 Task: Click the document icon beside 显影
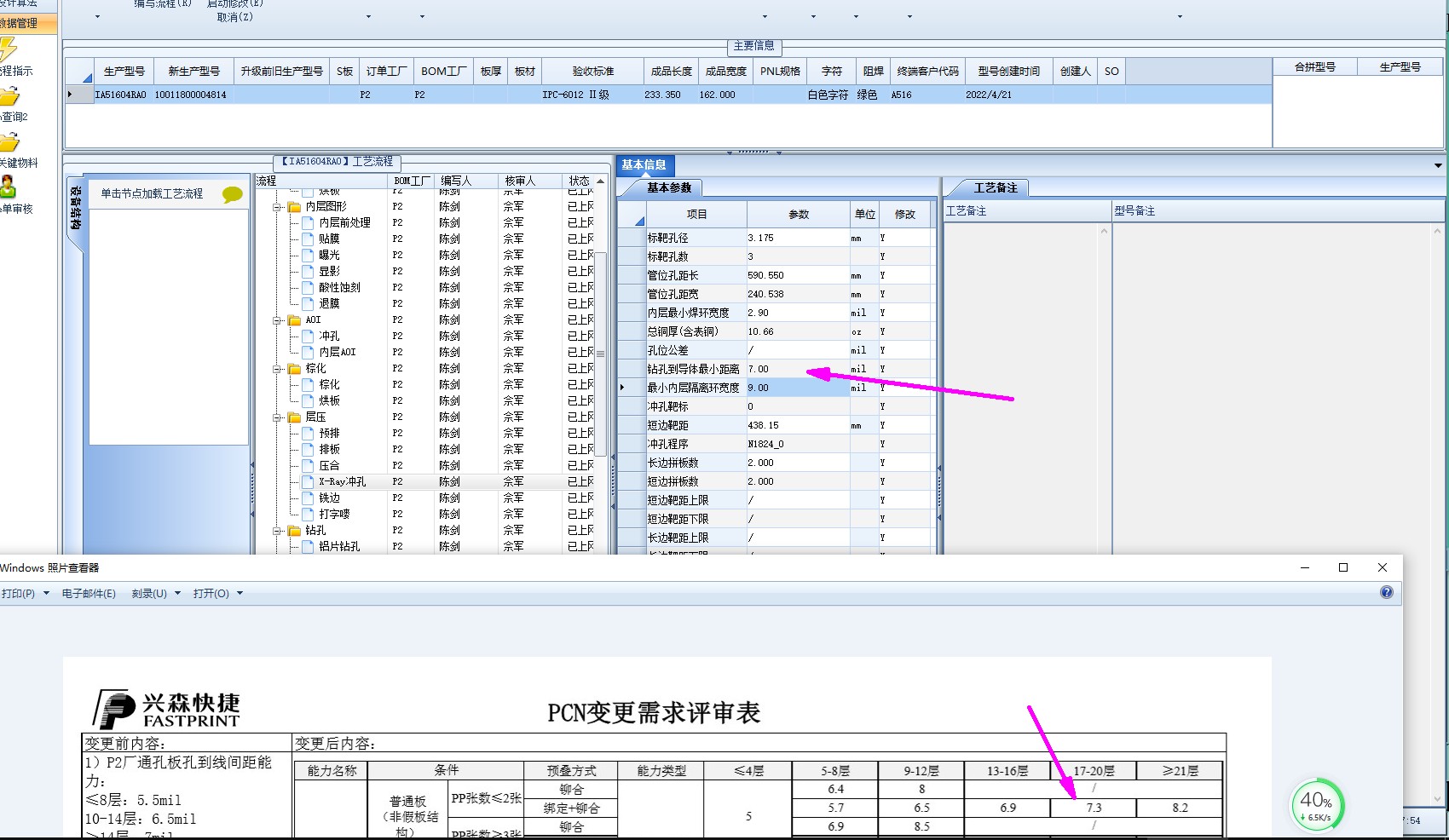pyautogui.click(x=308, y=271)
